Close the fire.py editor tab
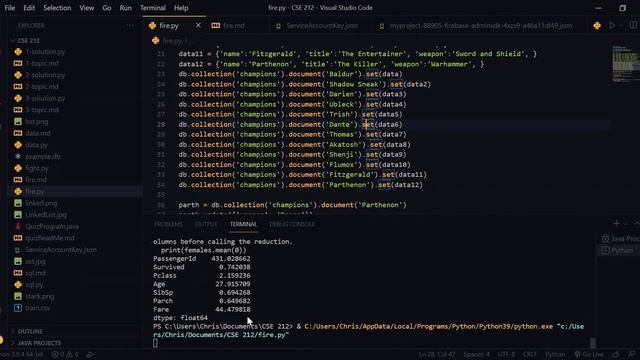Viewport: 640px width, 360px height. [x=198, y=25]
